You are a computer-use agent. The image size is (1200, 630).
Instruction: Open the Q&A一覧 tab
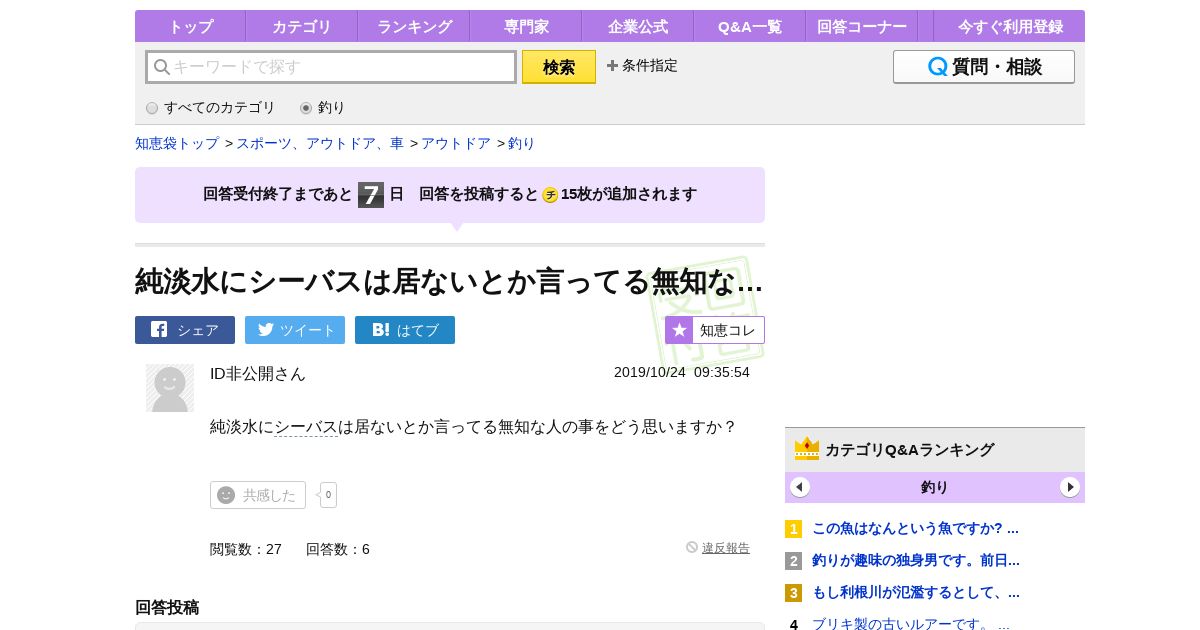tap(750, 26)
